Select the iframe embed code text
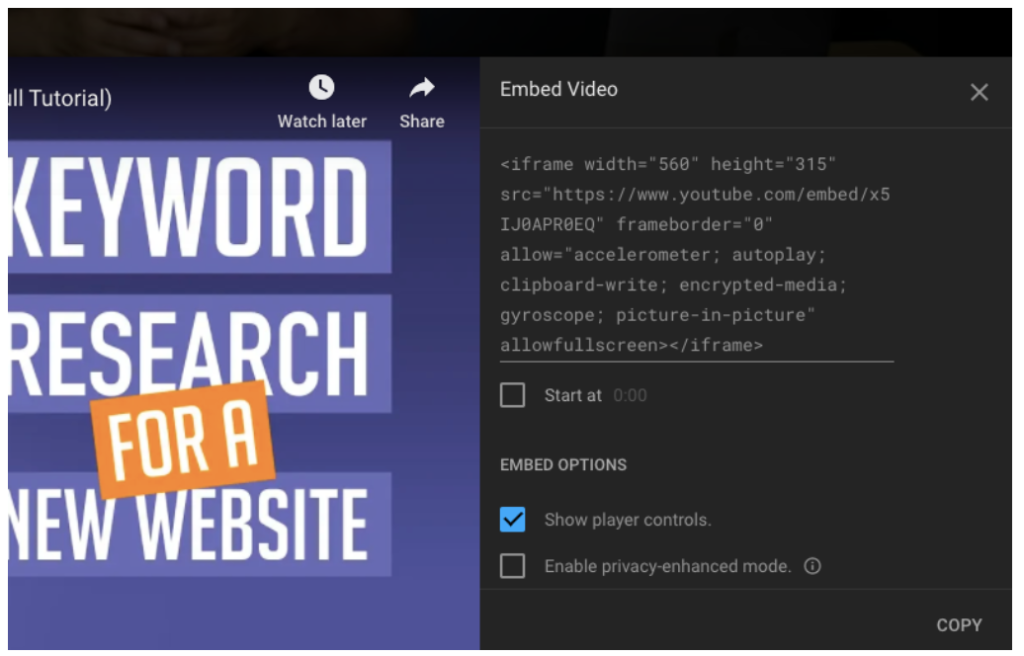The width and height of the screenshot is (1024, 656). (x=696, y=255)
